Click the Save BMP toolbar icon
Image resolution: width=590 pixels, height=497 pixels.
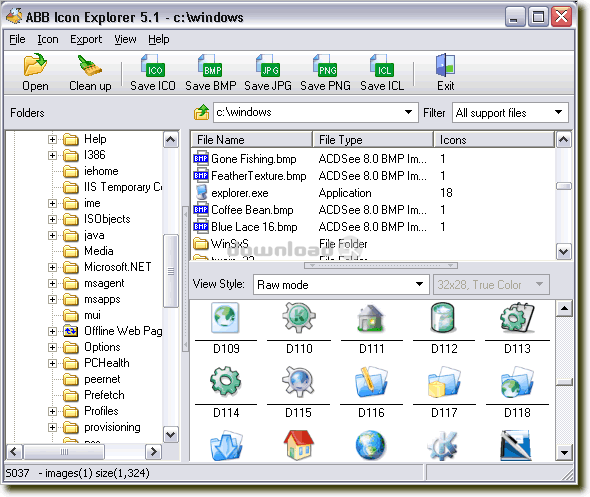(x=210, y=65)
